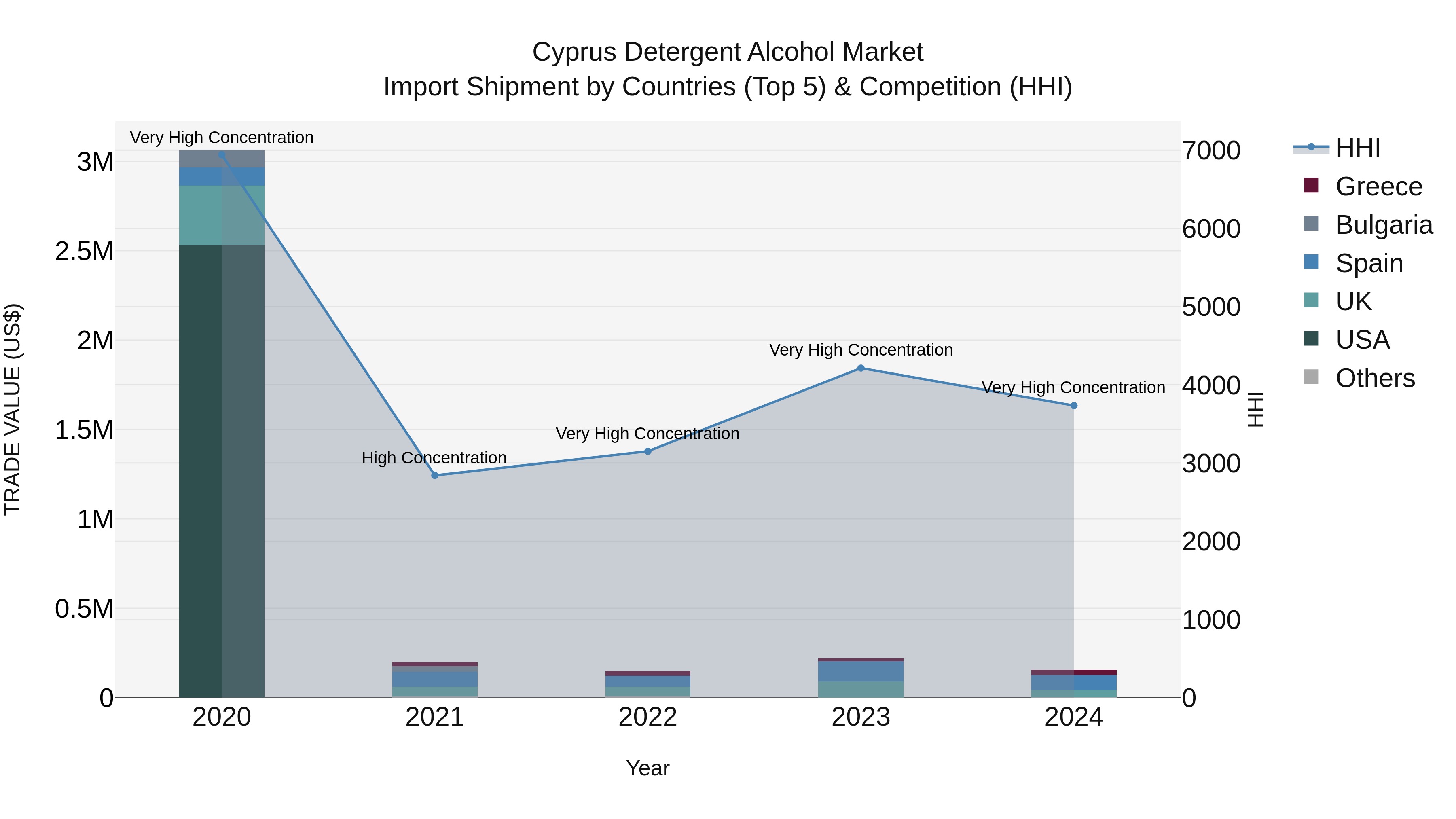Select the 2022 HHI data point marker
This screenshot has height=819, width=1456.
pos(648,451)
